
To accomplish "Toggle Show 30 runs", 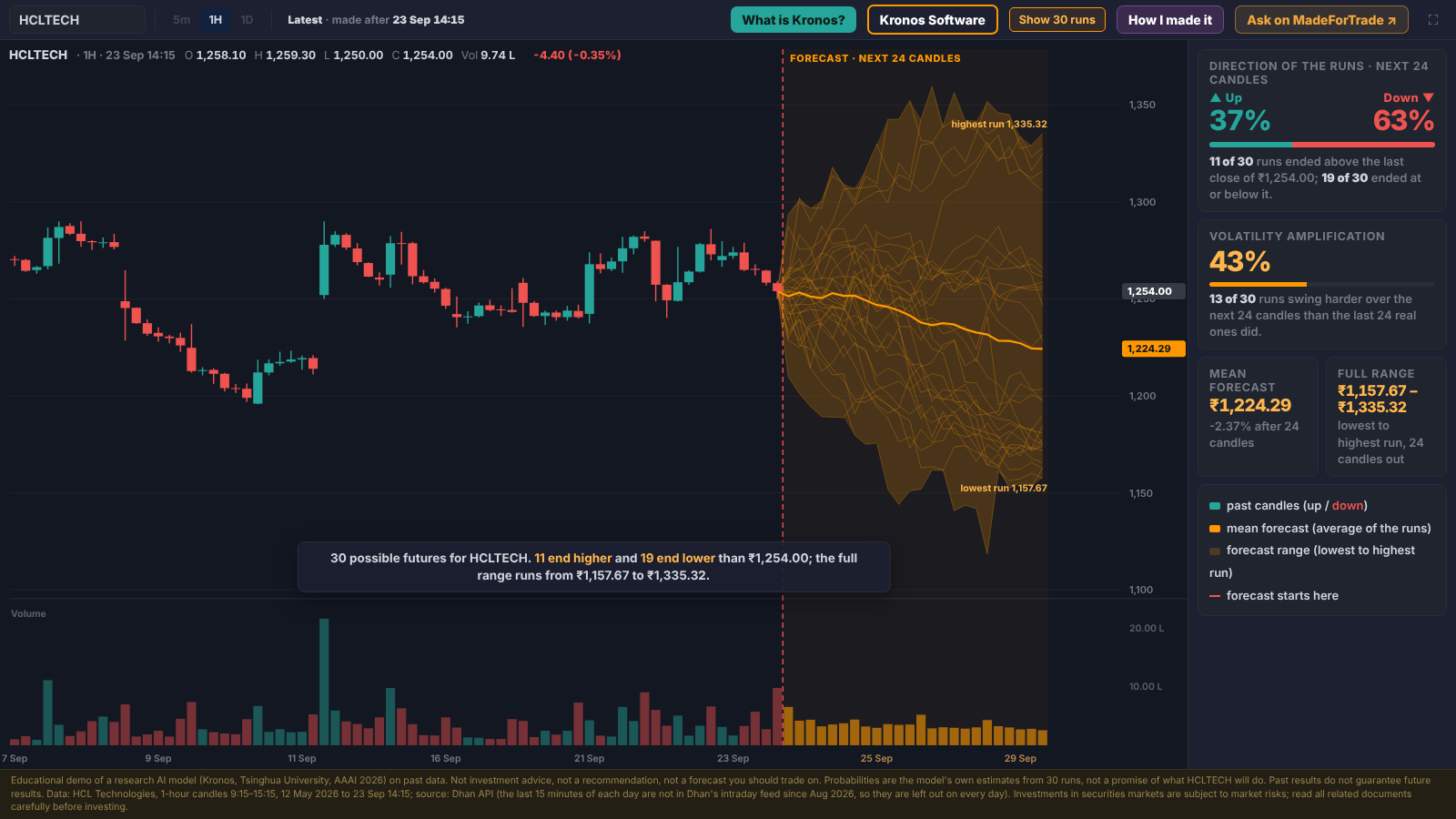I will (x=1057, y=20).
